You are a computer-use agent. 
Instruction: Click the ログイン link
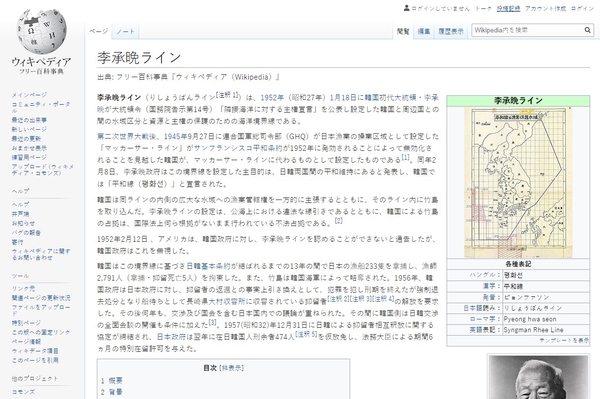(x=582, y=8)
